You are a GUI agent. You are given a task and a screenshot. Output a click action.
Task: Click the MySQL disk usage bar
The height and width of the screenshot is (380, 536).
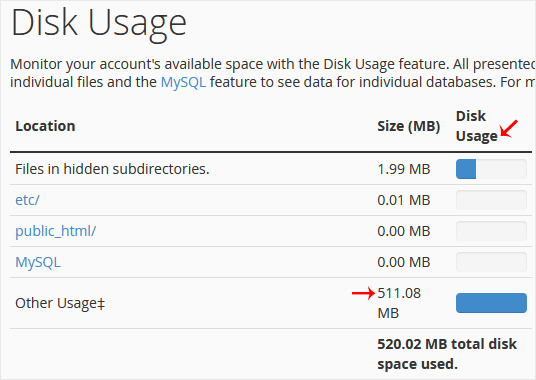[x=491, y=262]
